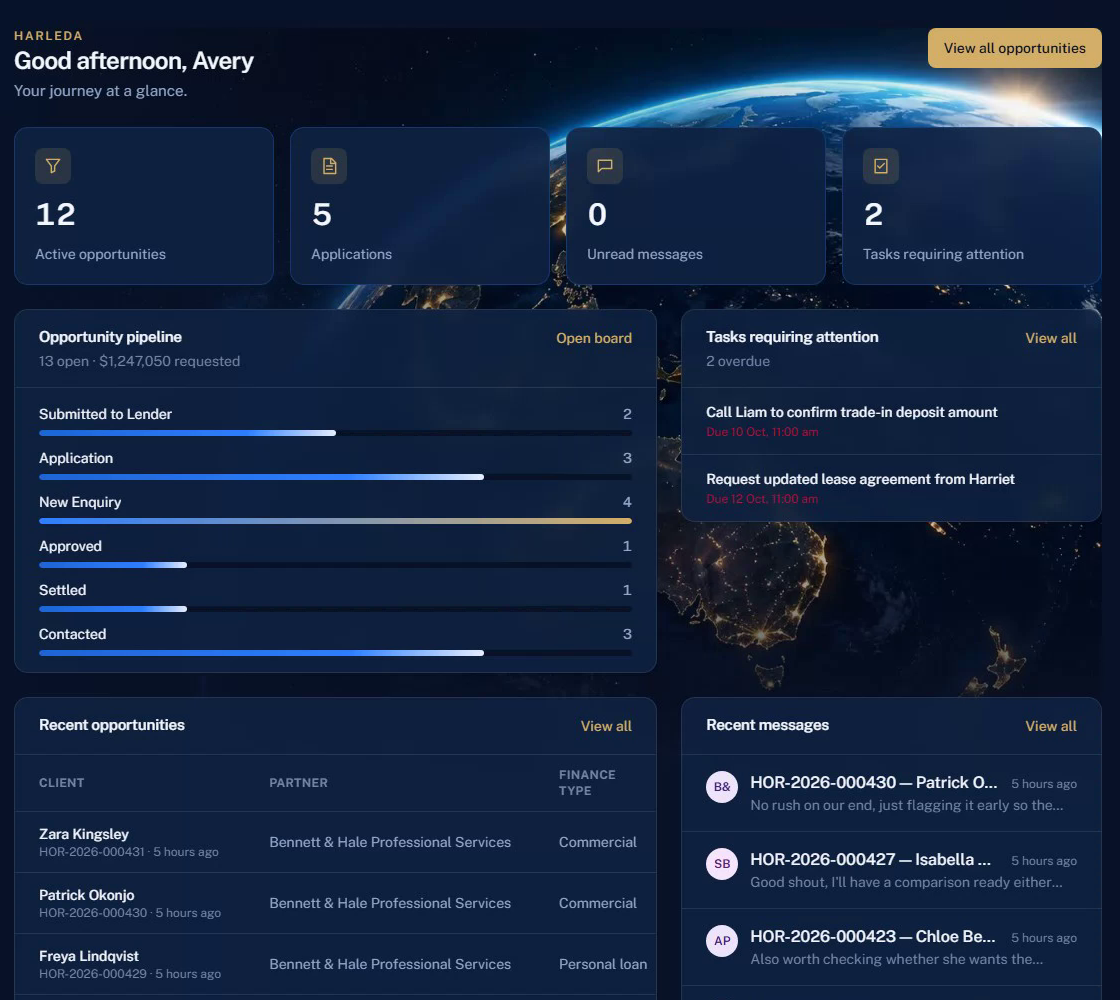Open message HOR-2026-000430 — Patrick O...
The width and height of the screenshot is (1120, 1000).
click(891, 793)
